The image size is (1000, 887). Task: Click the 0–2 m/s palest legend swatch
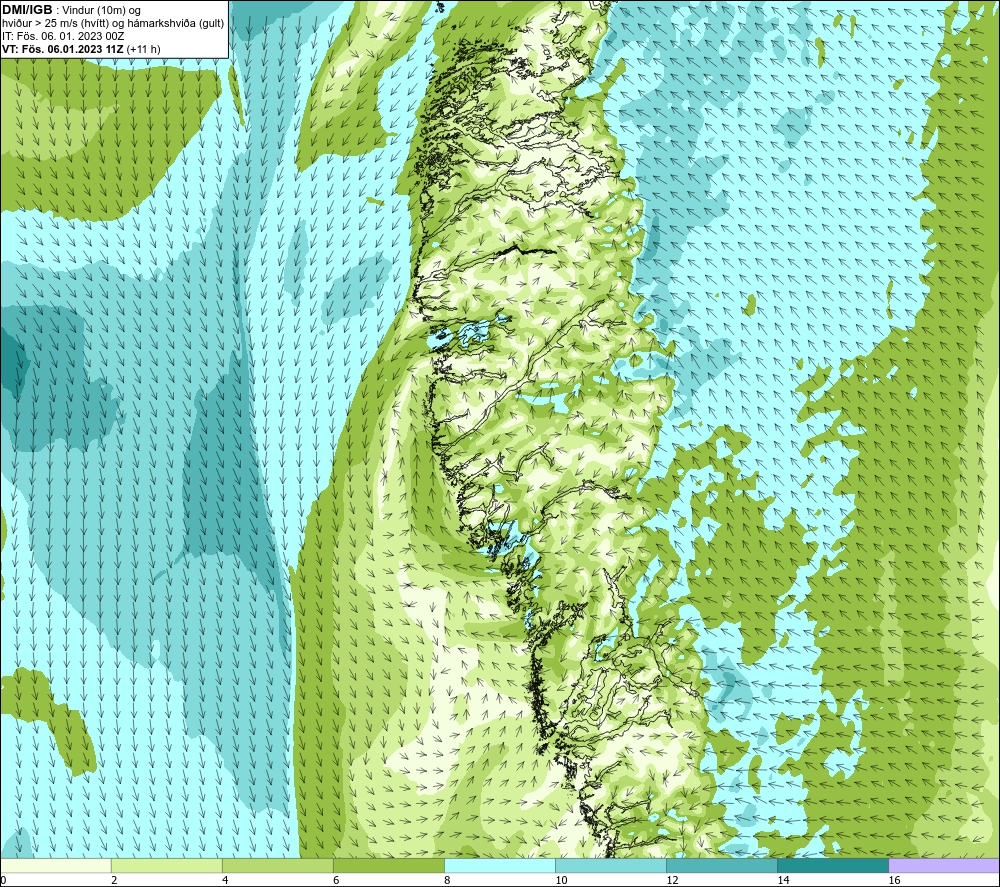55,865
